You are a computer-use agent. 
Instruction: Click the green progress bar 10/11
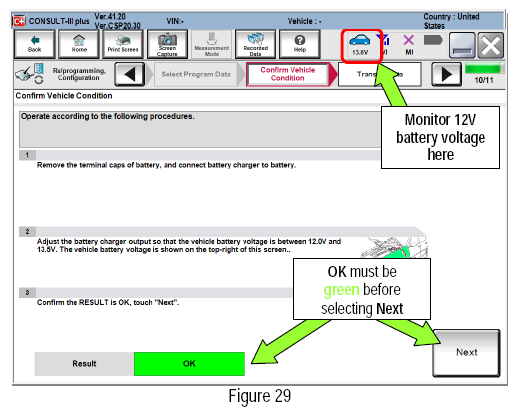tap(483, 69)
